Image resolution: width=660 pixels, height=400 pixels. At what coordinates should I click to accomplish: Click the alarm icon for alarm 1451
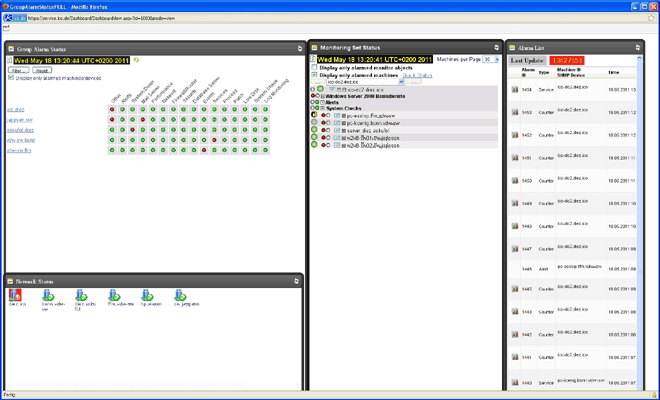[x=515, y=157]
